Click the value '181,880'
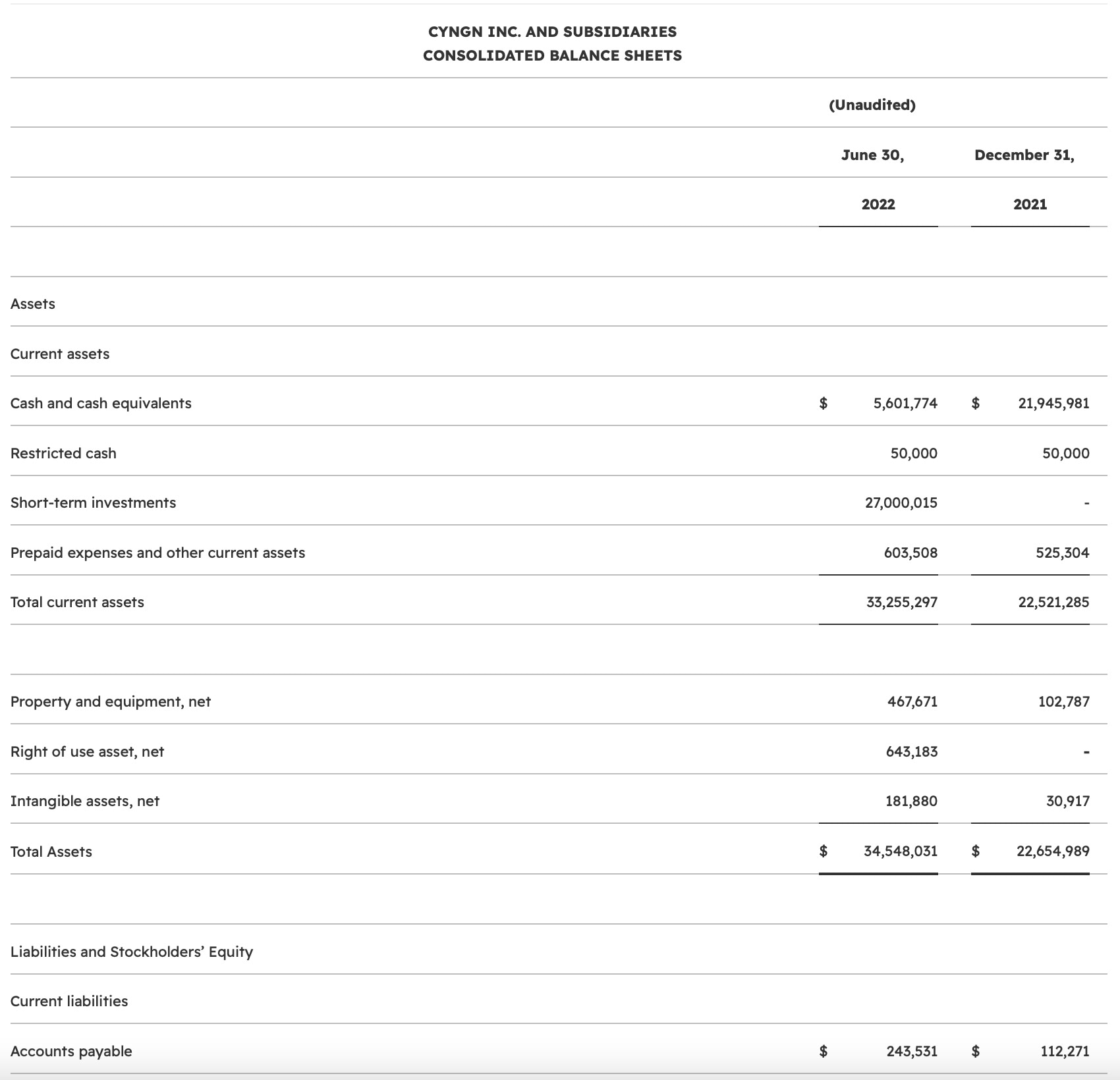1120x1080 pixels. [x=912, y=801]
